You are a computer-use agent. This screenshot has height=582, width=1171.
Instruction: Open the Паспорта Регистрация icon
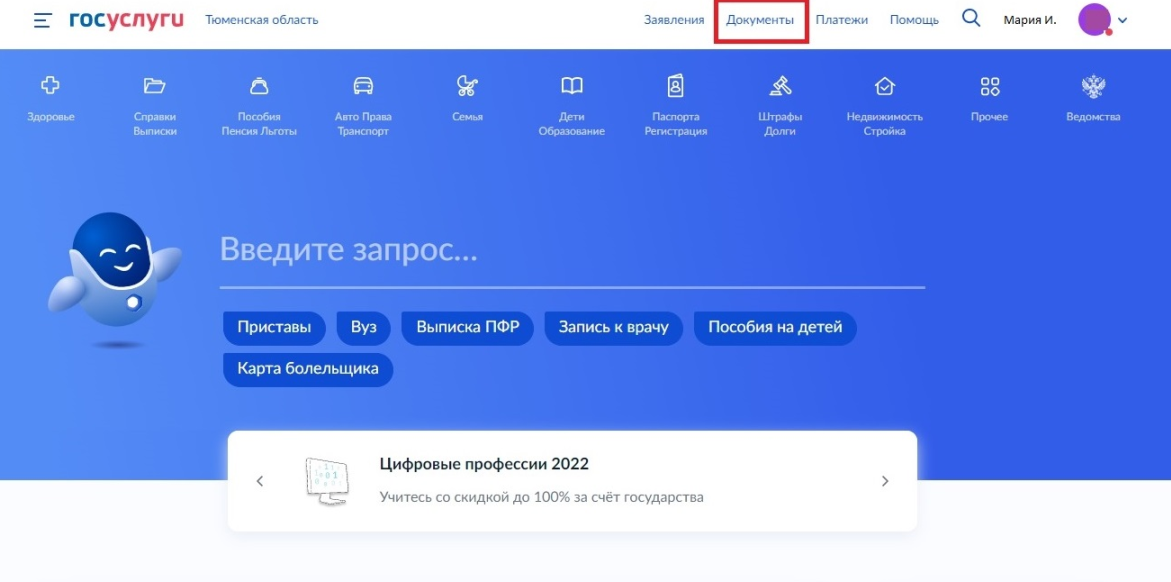(676, 87)
